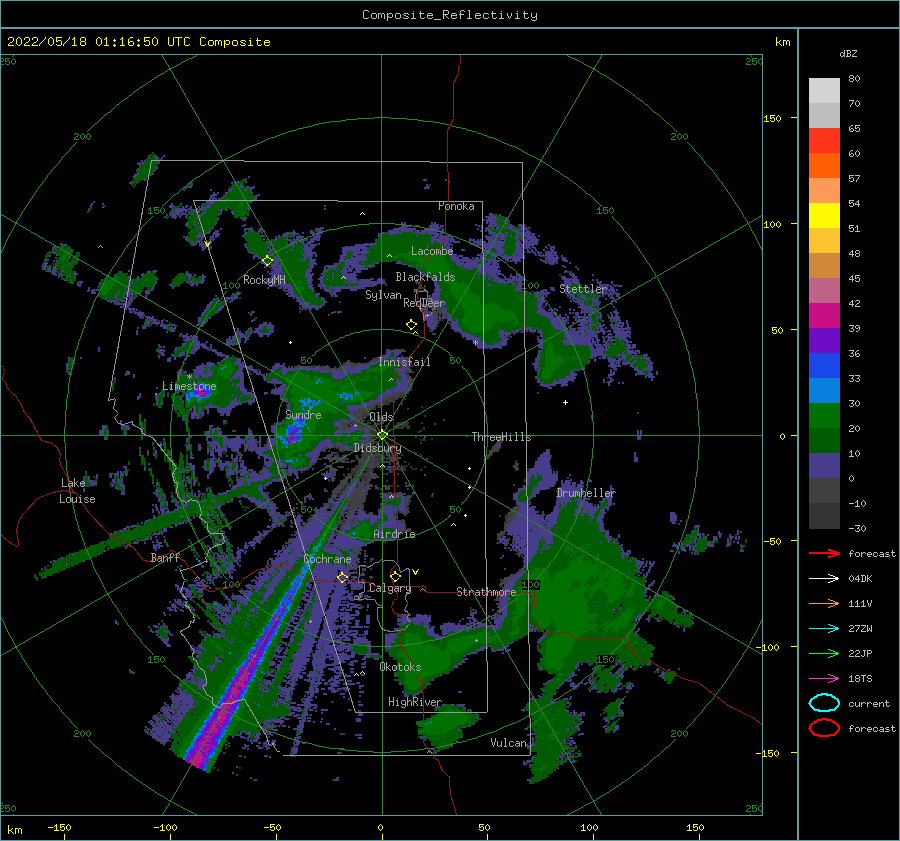Select the Didsbury city label

(x=378, y=448)
